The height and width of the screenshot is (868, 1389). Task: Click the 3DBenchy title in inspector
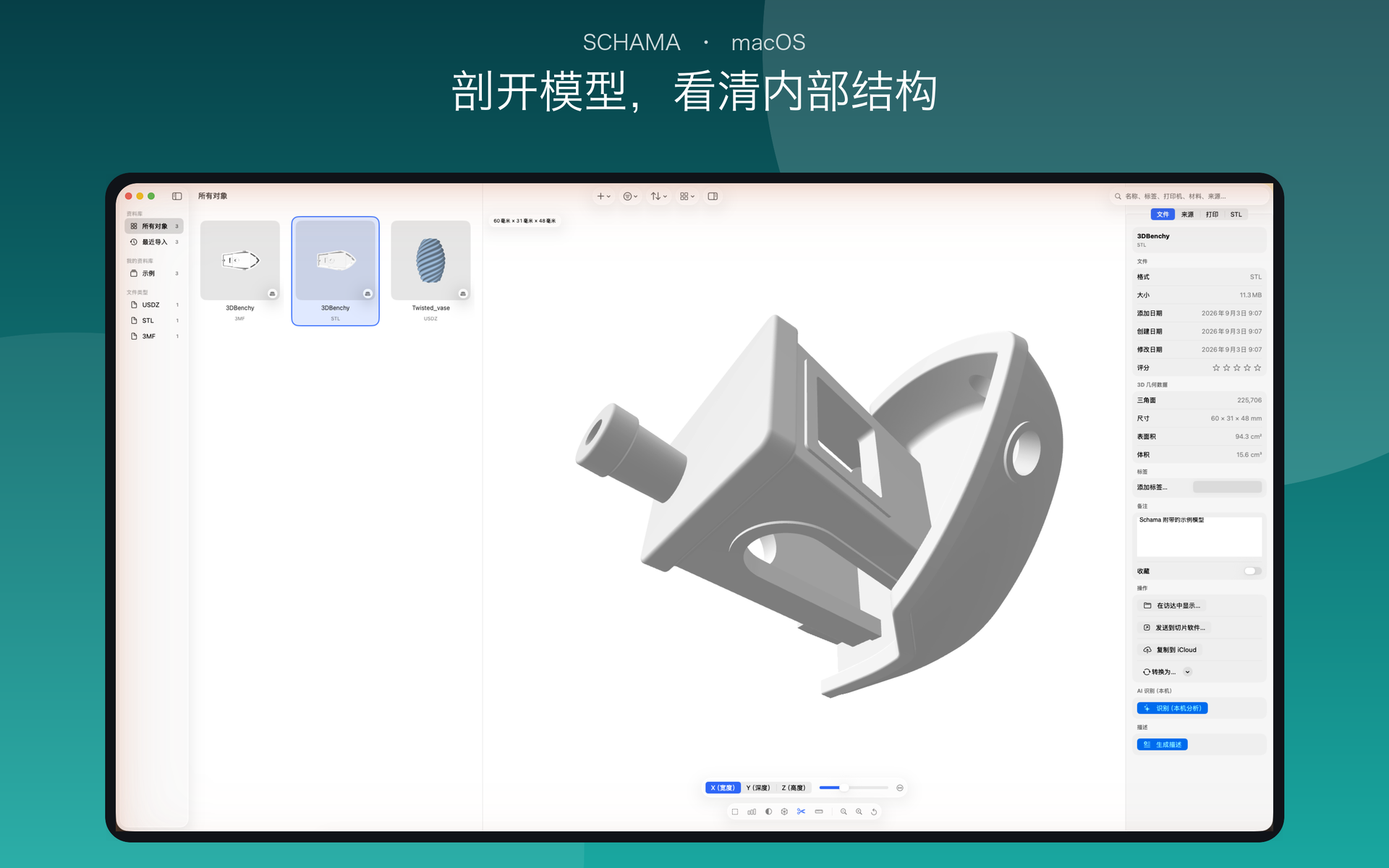tap(1153, 237)
